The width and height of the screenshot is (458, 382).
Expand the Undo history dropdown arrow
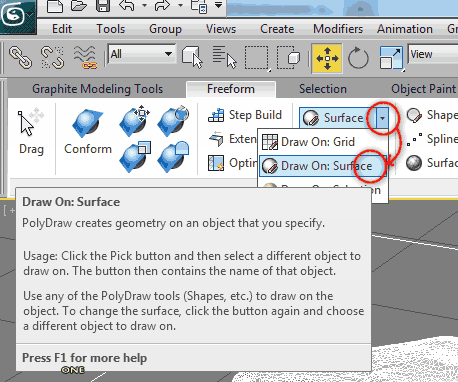click(x=144, y=5)
